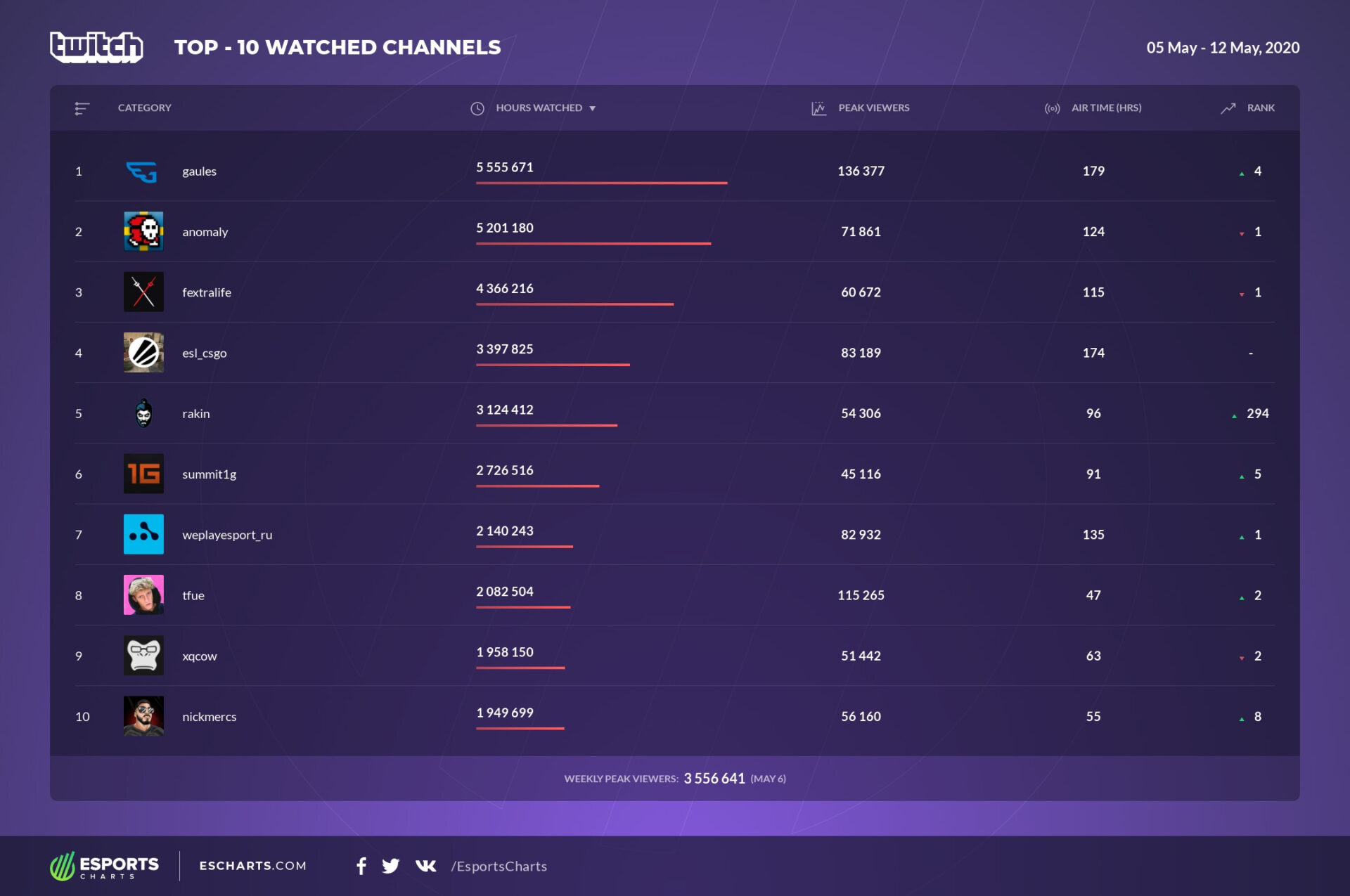Click nickmercs rank change value 8
The image size is (1350, 896).
pos(1258,717)
